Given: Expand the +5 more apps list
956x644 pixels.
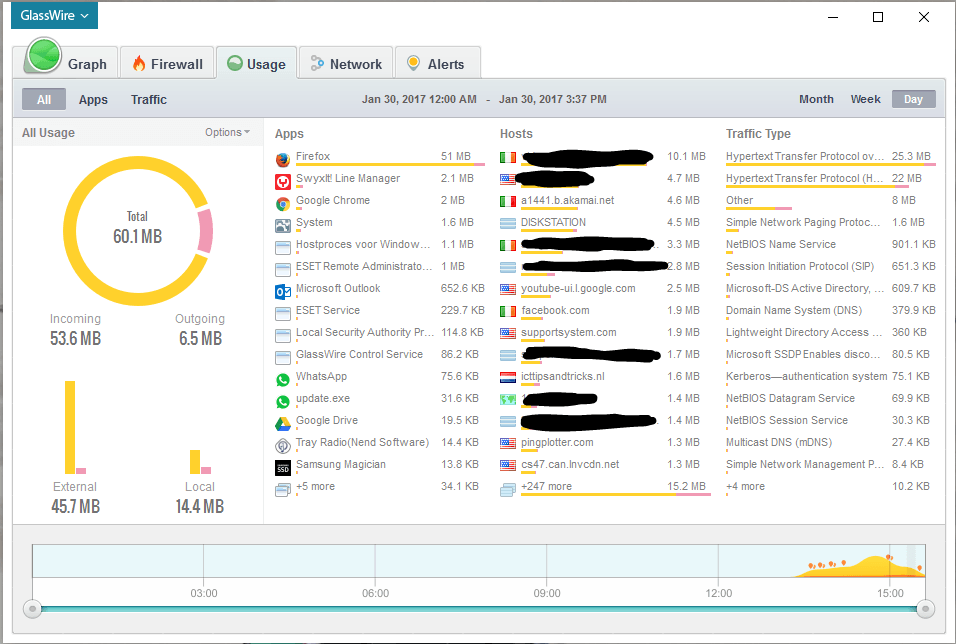Looking at the screenshot, I should (x=315, y=487).
